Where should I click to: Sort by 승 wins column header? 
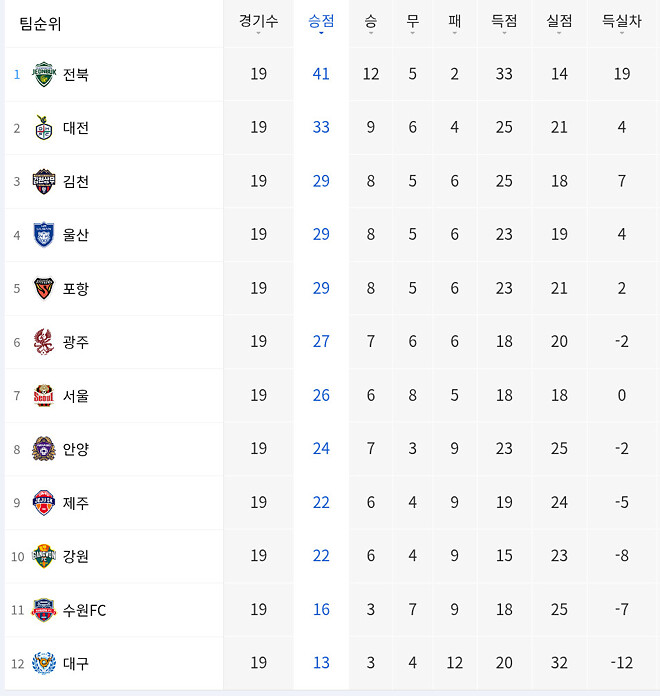point(371,21)
